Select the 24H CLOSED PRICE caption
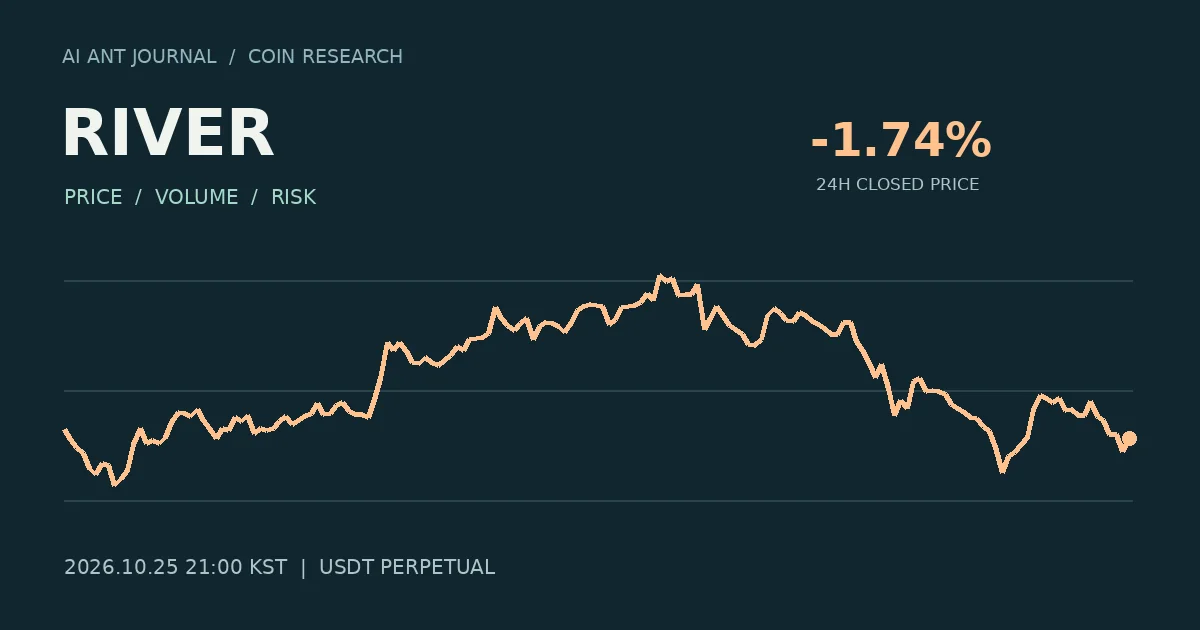This screenshot has height=630, width=1200. point(897,185)
